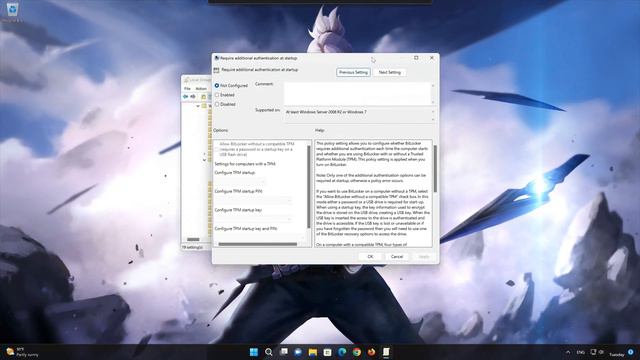This screenshot has width=640, height=360.
Task: Click the Previous Setting button
Action: 353,72
